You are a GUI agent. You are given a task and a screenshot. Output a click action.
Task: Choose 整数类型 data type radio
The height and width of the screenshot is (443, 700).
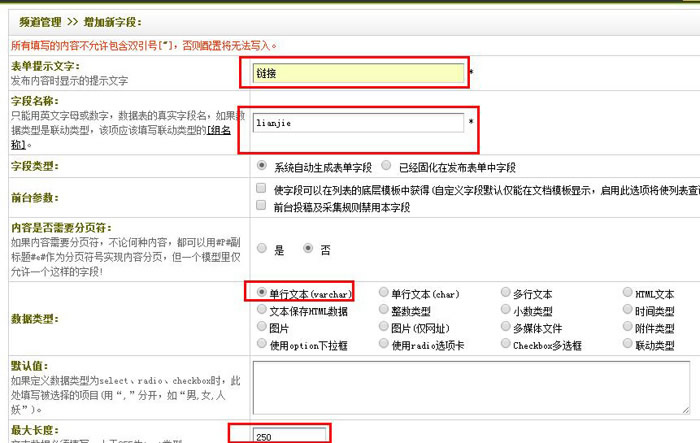384,310
